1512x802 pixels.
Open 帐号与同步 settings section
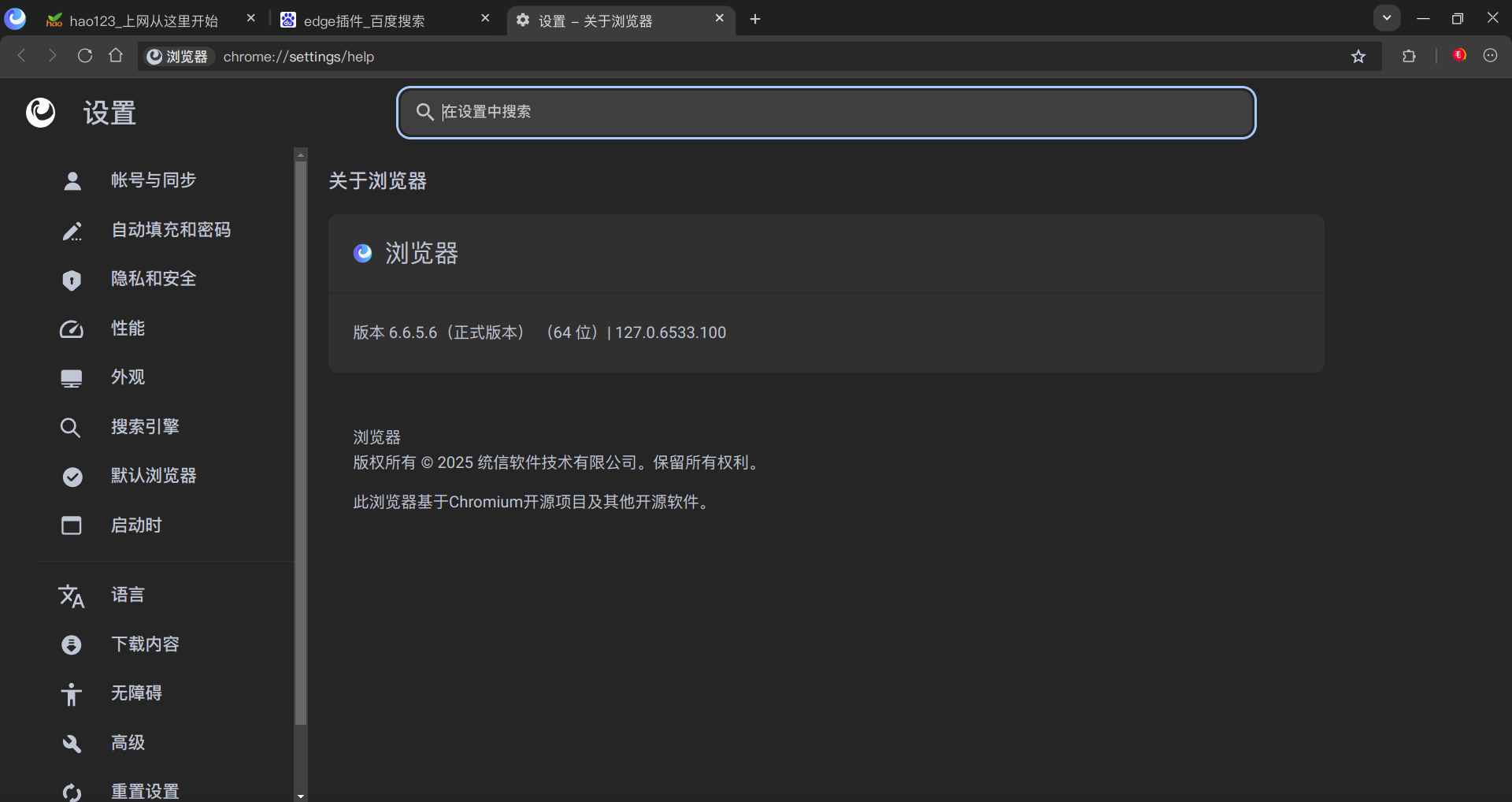click(x=153, y=180)
